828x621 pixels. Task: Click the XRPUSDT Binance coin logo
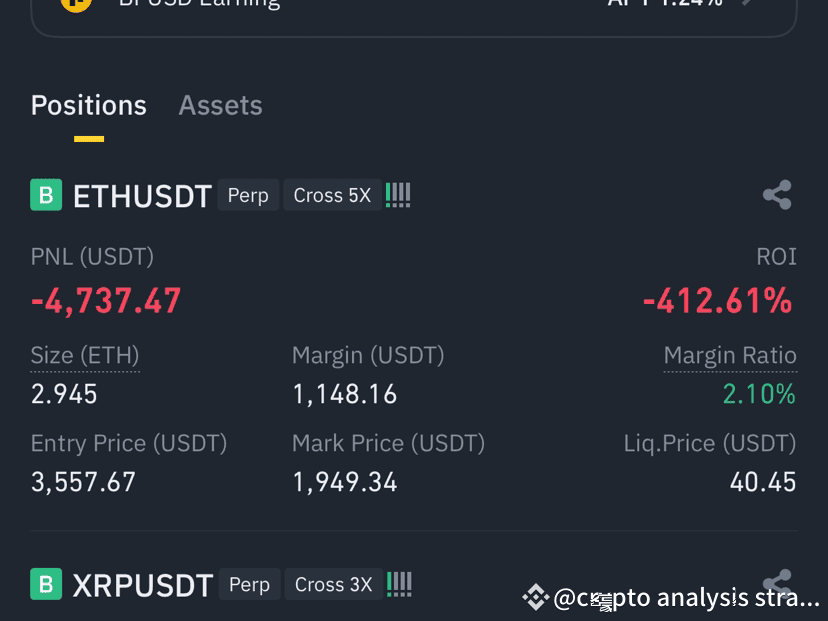[x=44, y=584]
